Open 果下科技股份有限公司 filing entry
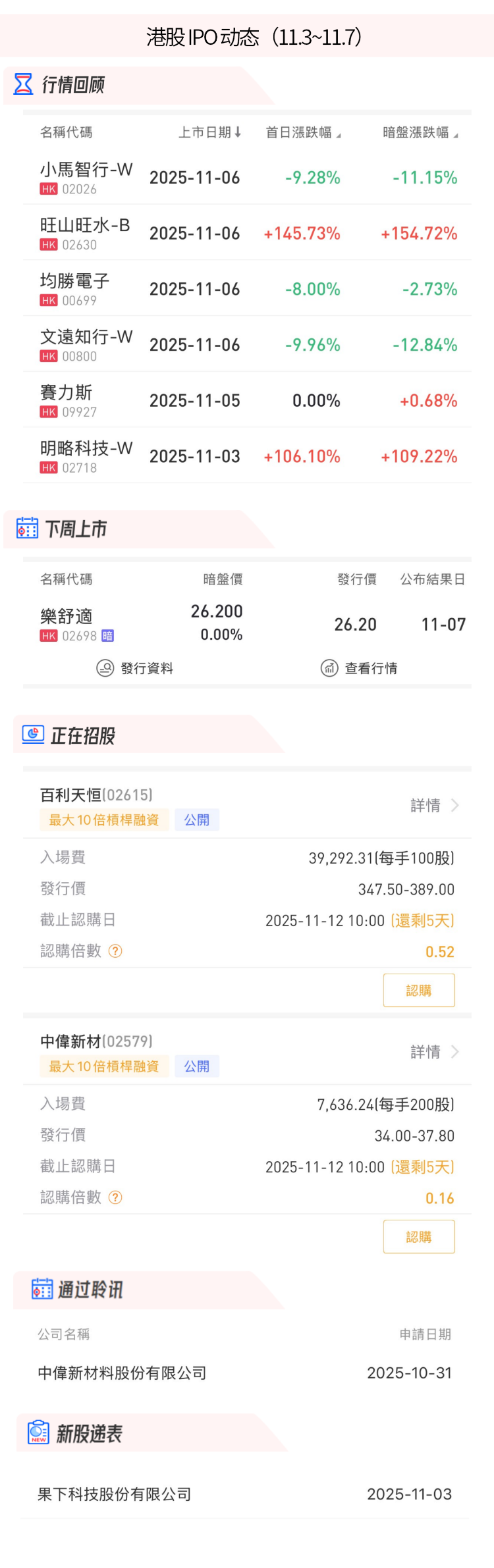 pyautogui.click(x=115, y=1494)
